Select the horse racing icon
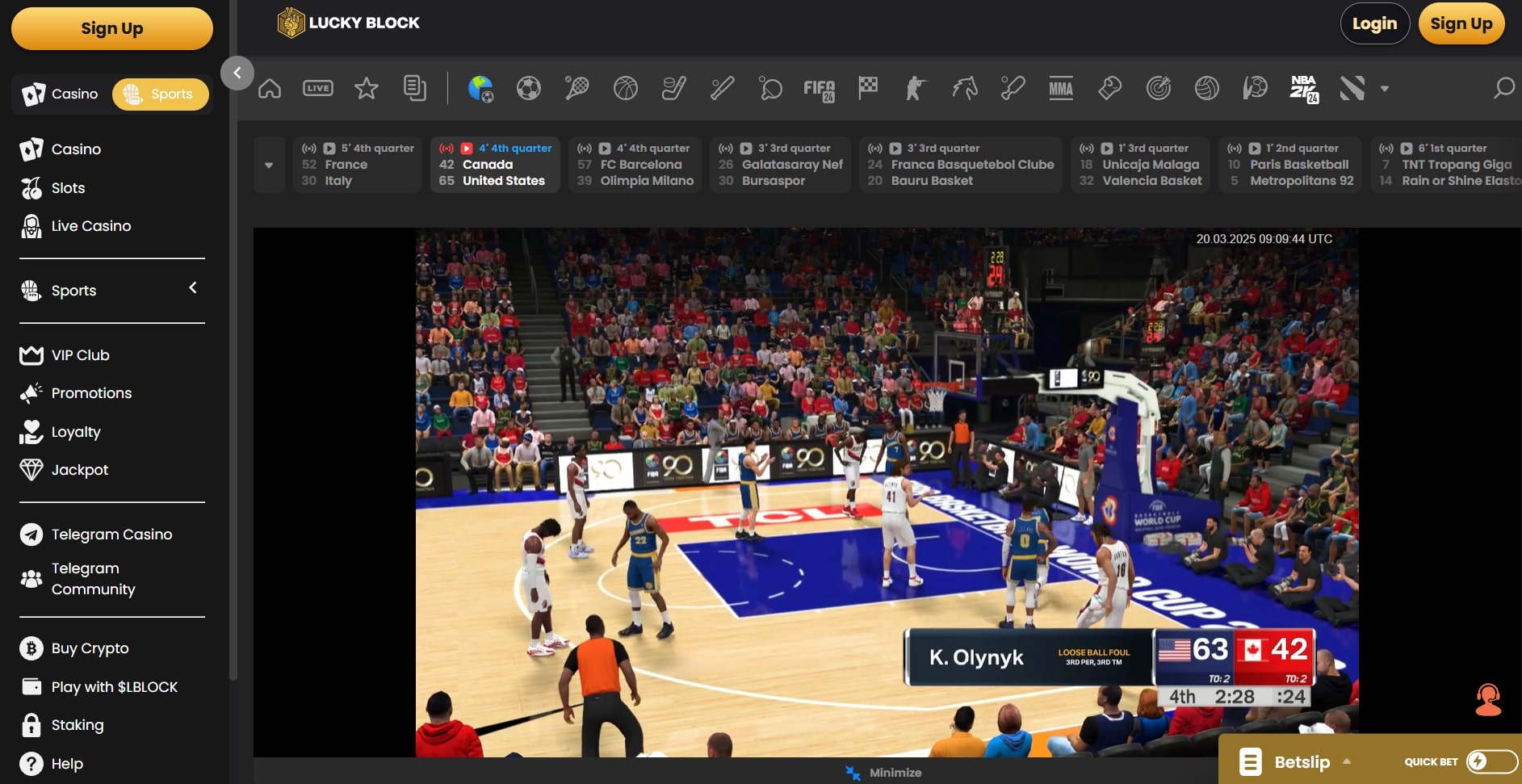The height and width of the screenshot is (784, 1522). [965, 88]
